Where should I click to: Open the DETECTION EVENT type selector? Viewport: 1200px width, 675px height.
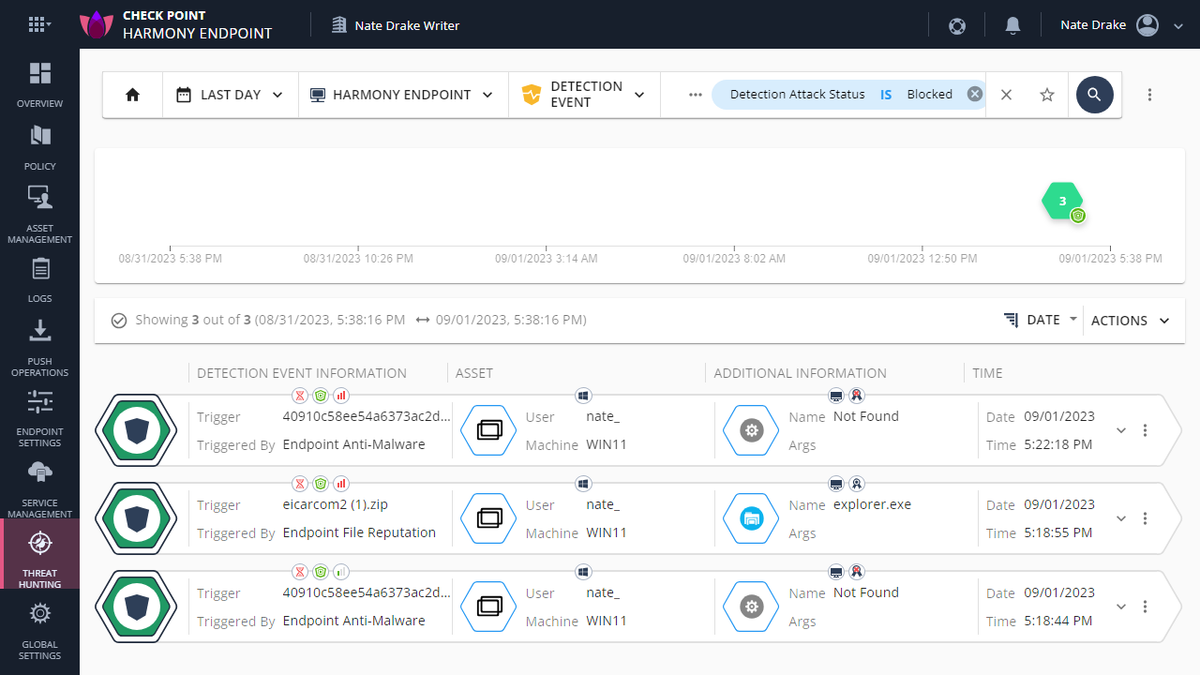click(584, 94)
